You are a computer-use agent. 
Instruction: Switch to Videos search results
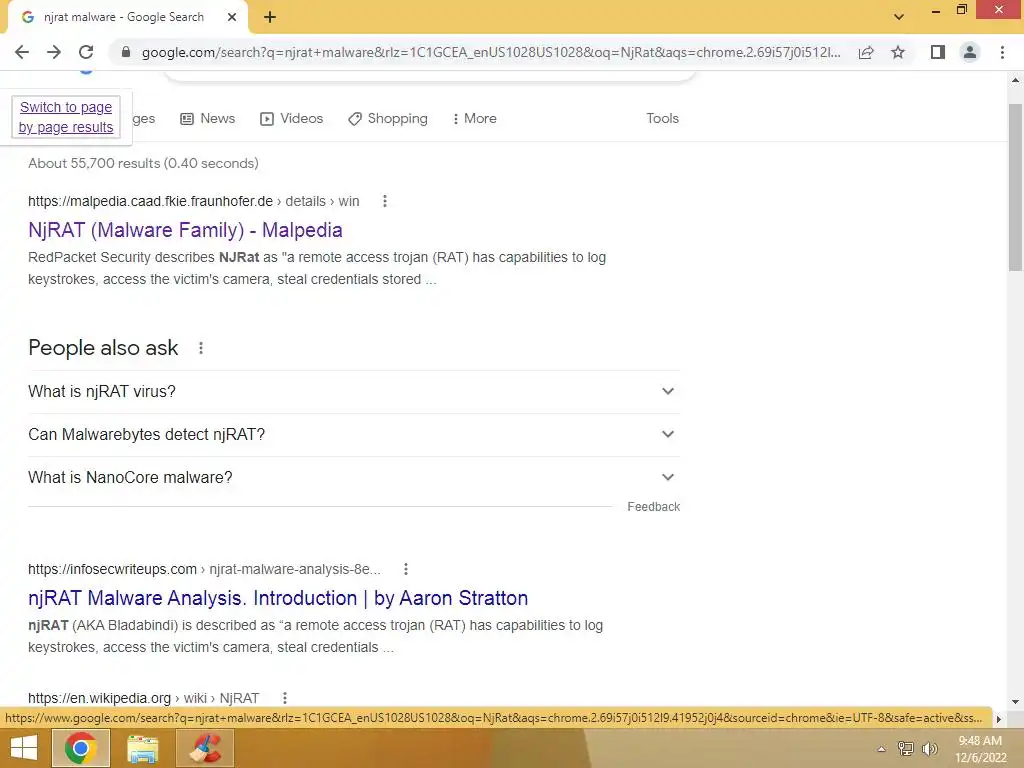(291, 118)
